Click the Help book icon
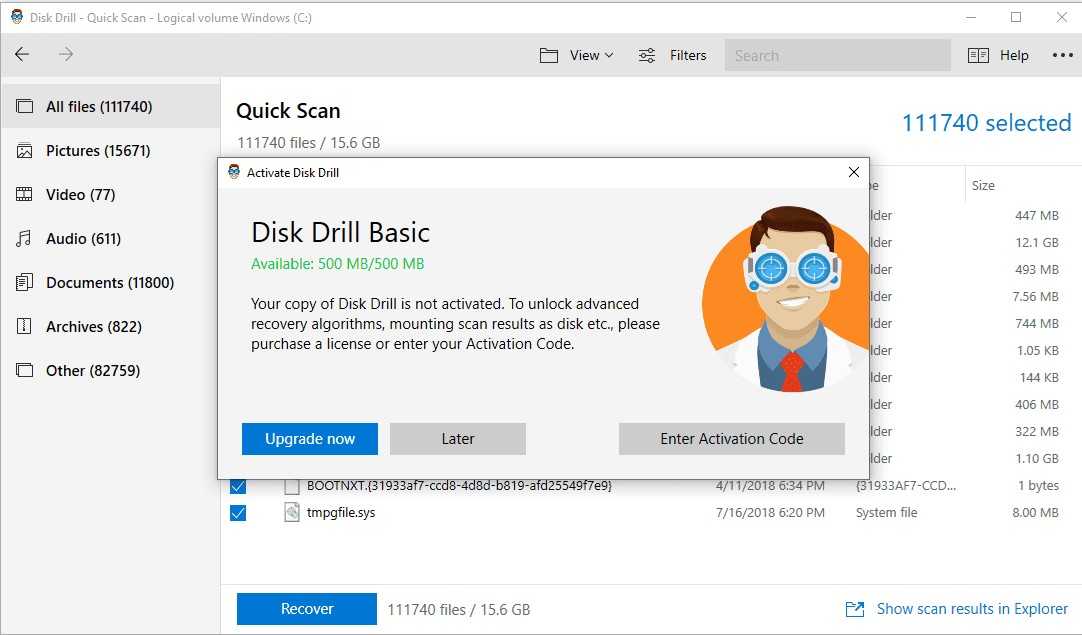Viewport: 1082px width, 635px height. (x=978, y=55)
